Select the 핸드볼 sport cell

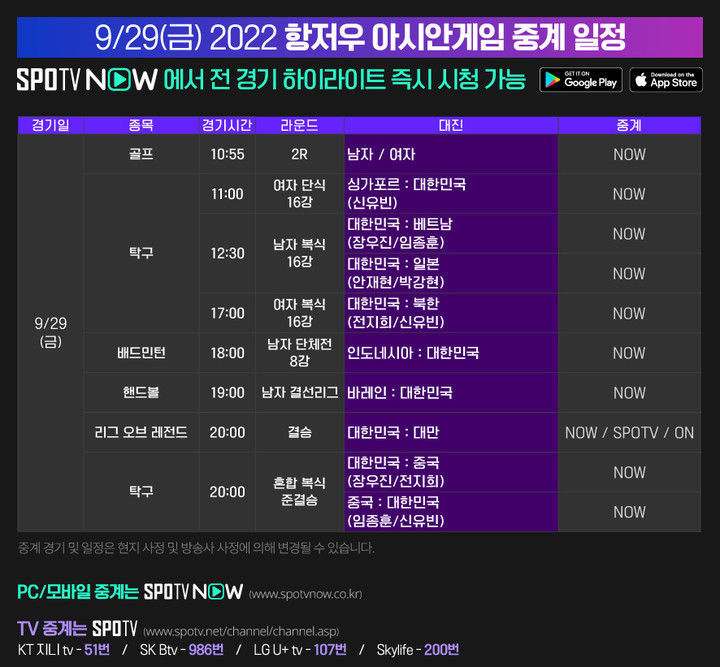[x=141, y=392]
